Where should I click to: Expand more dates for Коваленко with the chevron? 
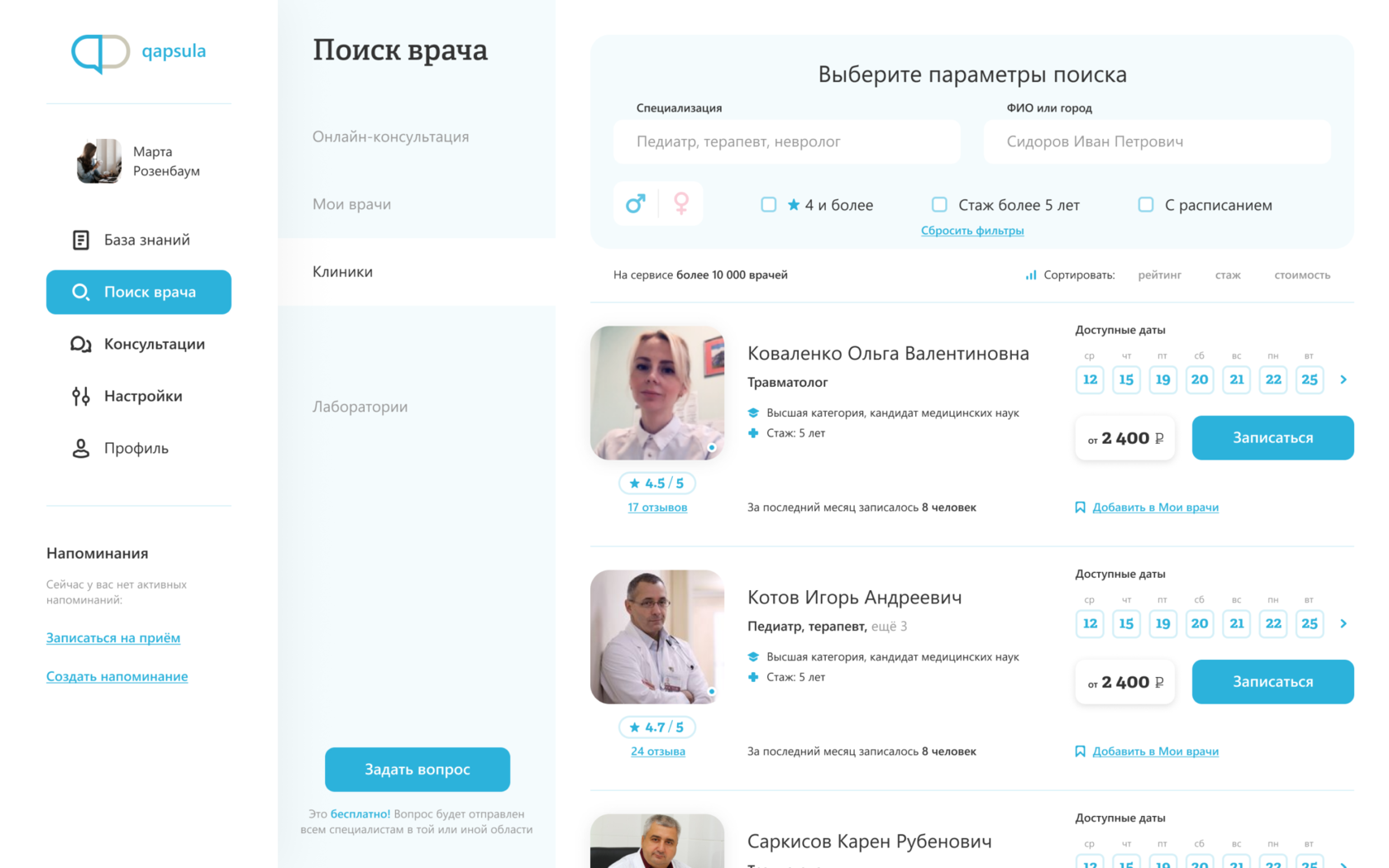1344,379
